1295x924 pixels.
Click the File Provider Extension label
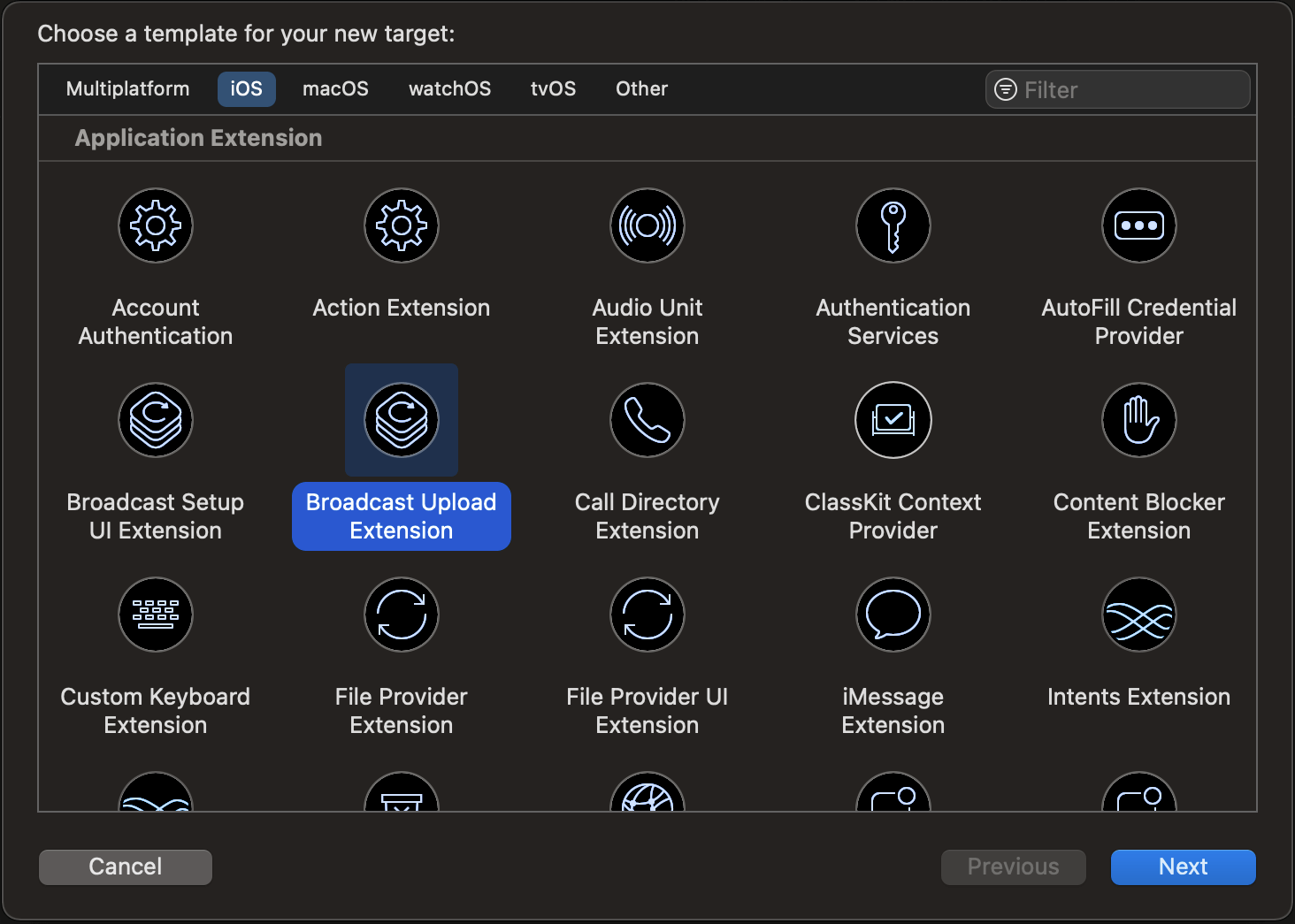click(x=402, y=711)
